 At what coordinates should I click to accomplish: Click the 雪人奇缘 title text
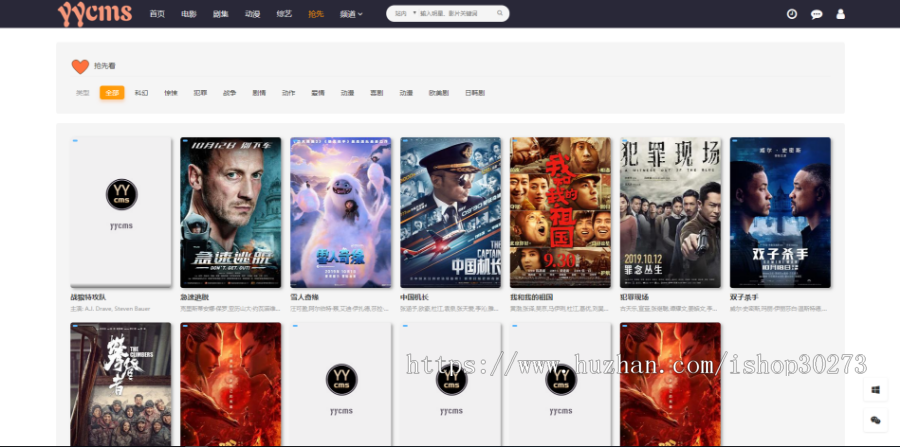click(x=304, y=297)
